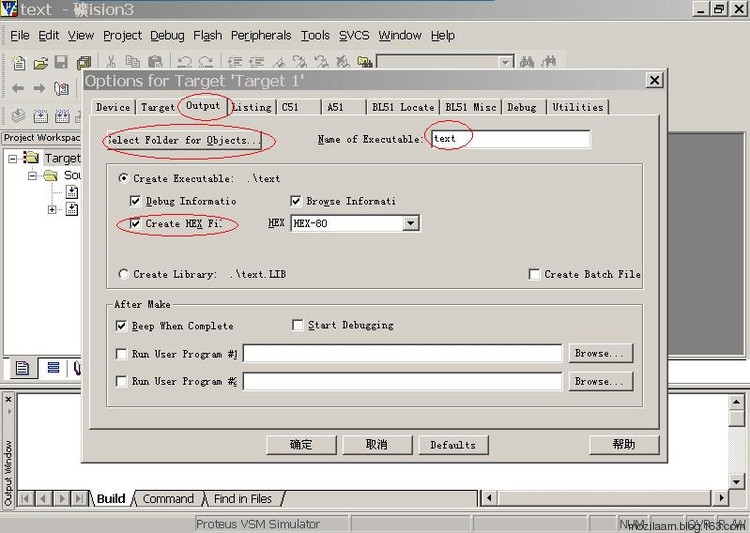Open the Files tab icon in Project Workspace
750x533 pixels.
[22, 368]
